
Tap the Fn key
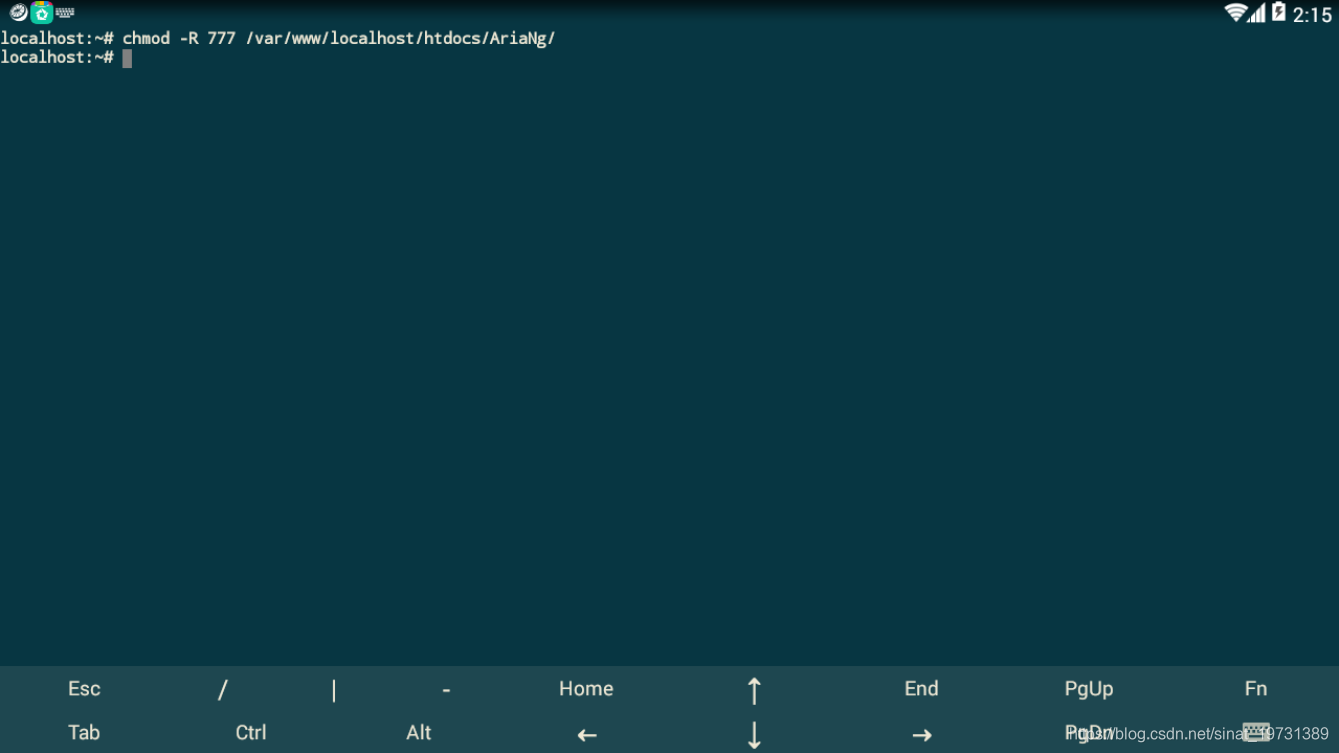pyautogui.click(x=1256, y=688)
